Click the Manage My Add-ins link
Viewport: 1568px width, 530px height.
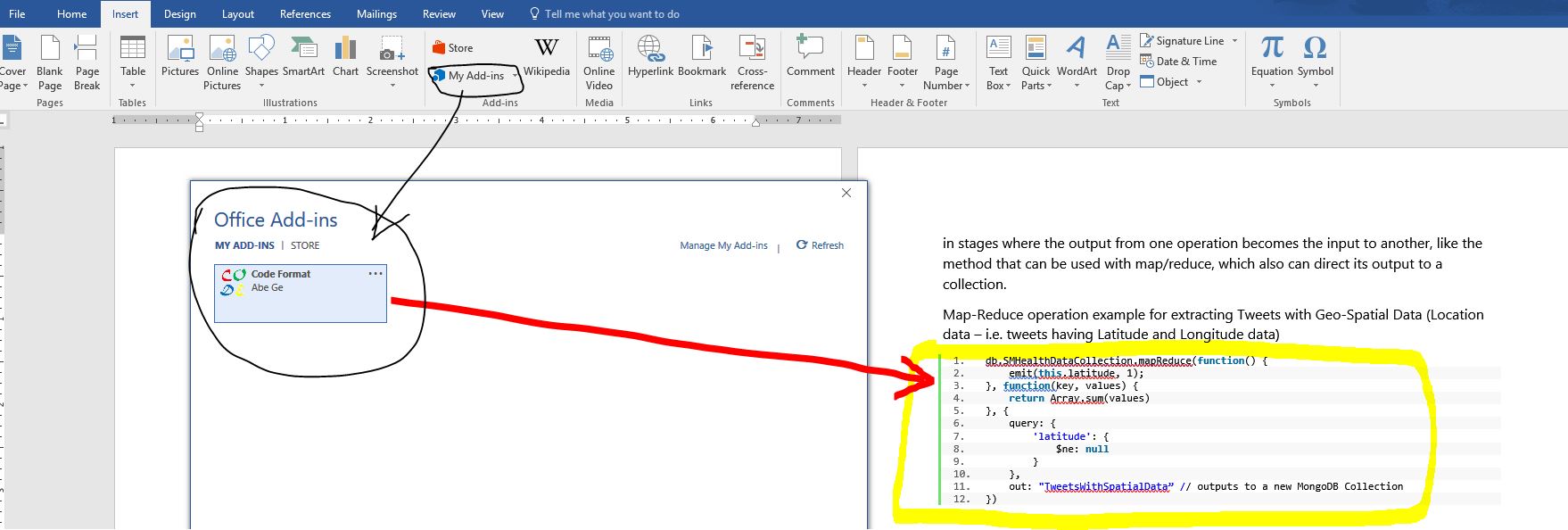[723, 245]
